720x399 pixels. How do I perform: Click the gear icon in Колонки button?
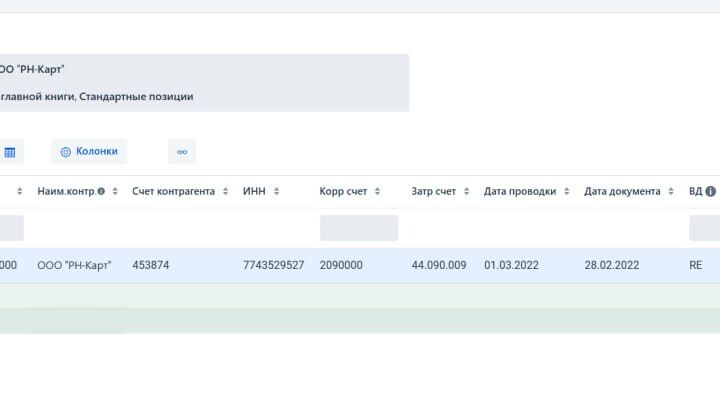[66, 152]
